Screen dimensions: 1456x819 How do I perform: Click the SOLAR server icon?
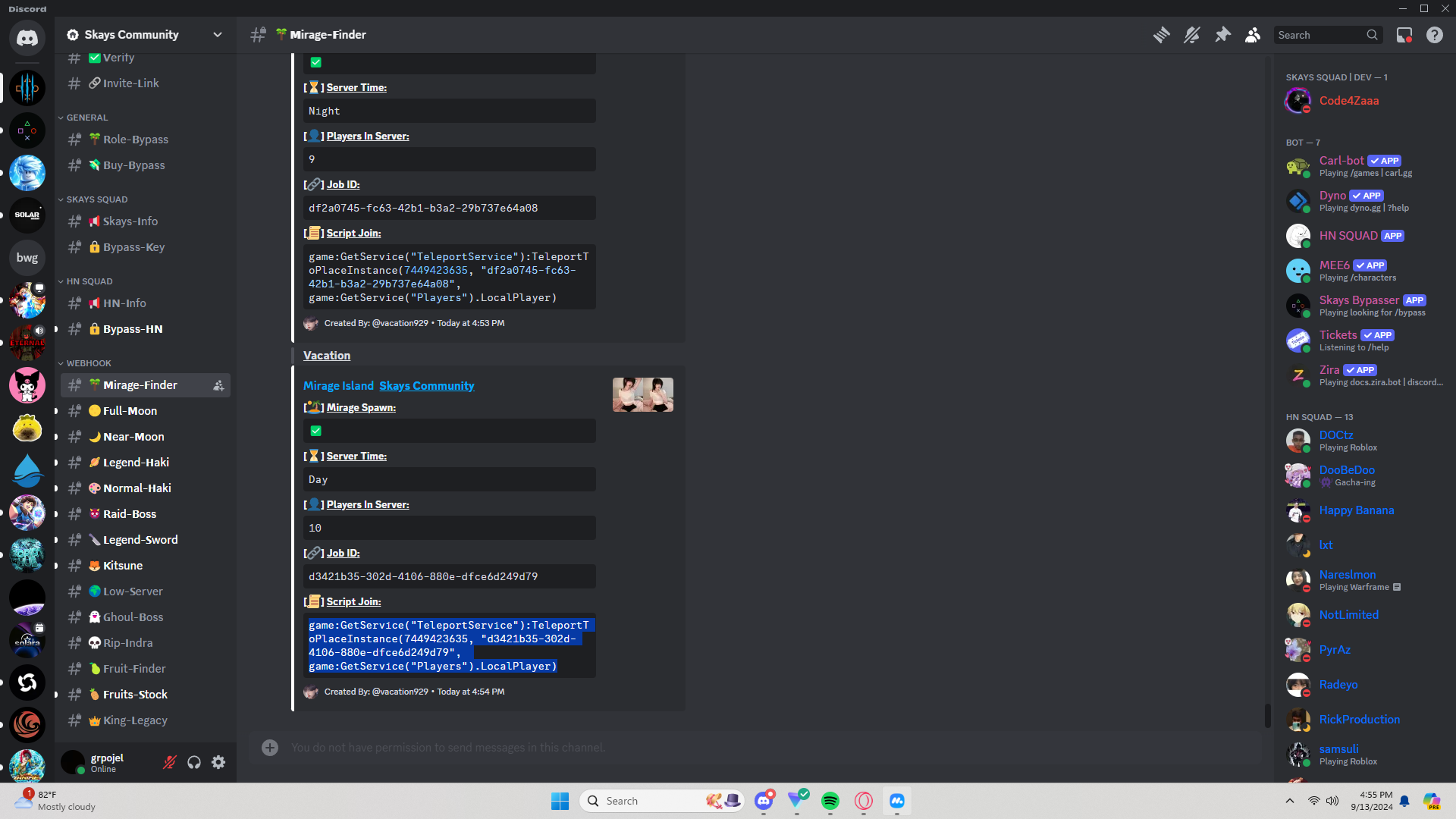[27, 215]
